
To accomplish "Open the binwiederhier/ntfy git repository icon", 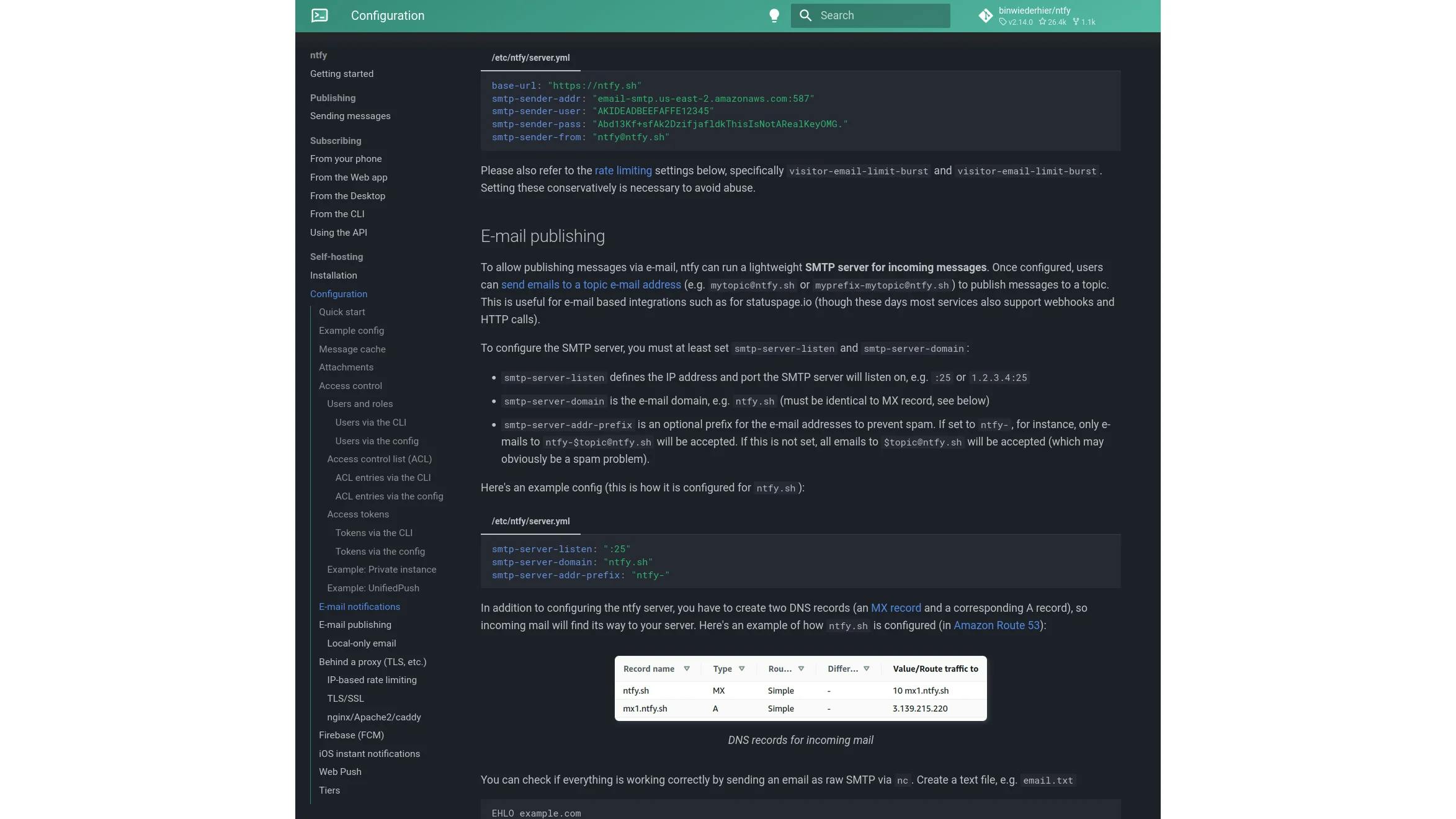I will (x=985, y=16).
